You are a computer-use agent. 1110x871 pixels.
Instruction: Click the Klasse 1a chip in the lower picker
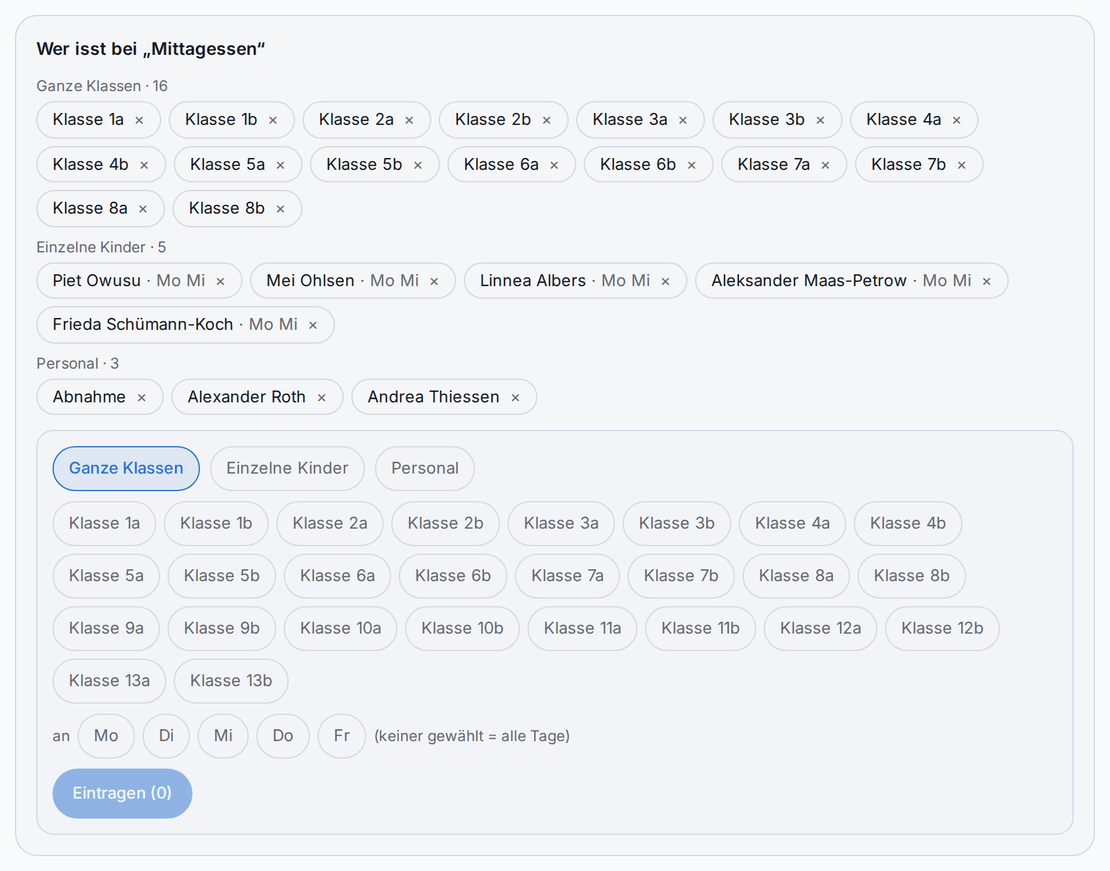tap(104, 523)
